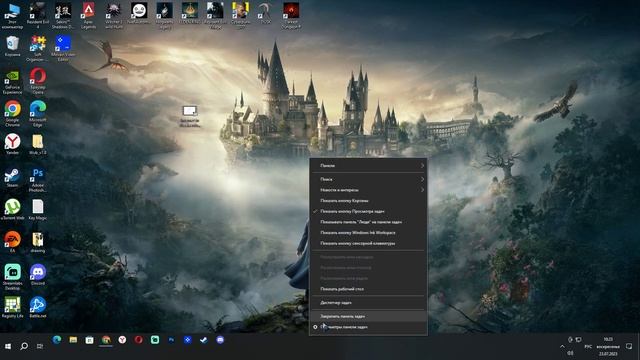Screen dimensions: 640x360
Task: Select the Steam desktop icon
Action: pos(12,178)
